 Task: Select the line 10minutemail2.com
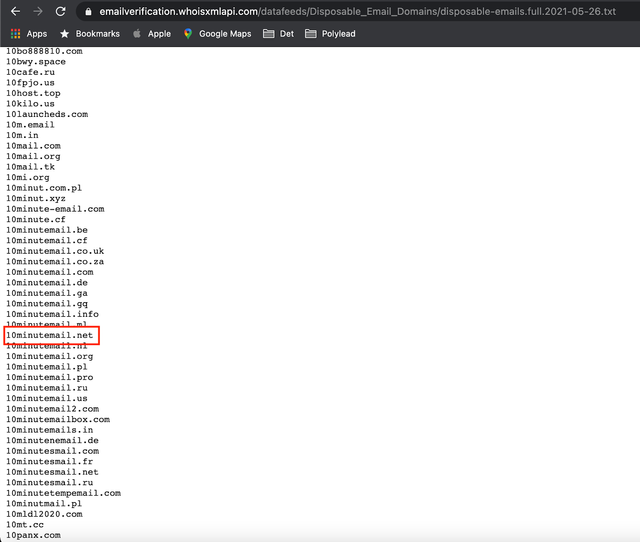(52, 409)
